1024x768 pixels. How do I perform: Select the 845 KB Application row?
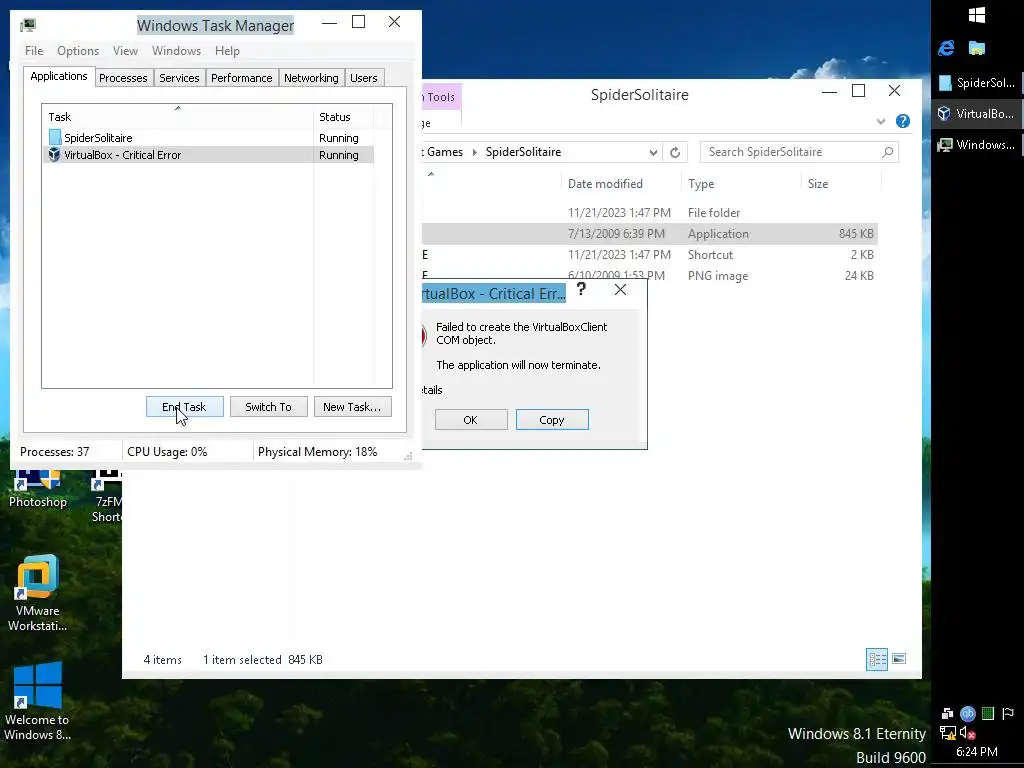(650, 234)
